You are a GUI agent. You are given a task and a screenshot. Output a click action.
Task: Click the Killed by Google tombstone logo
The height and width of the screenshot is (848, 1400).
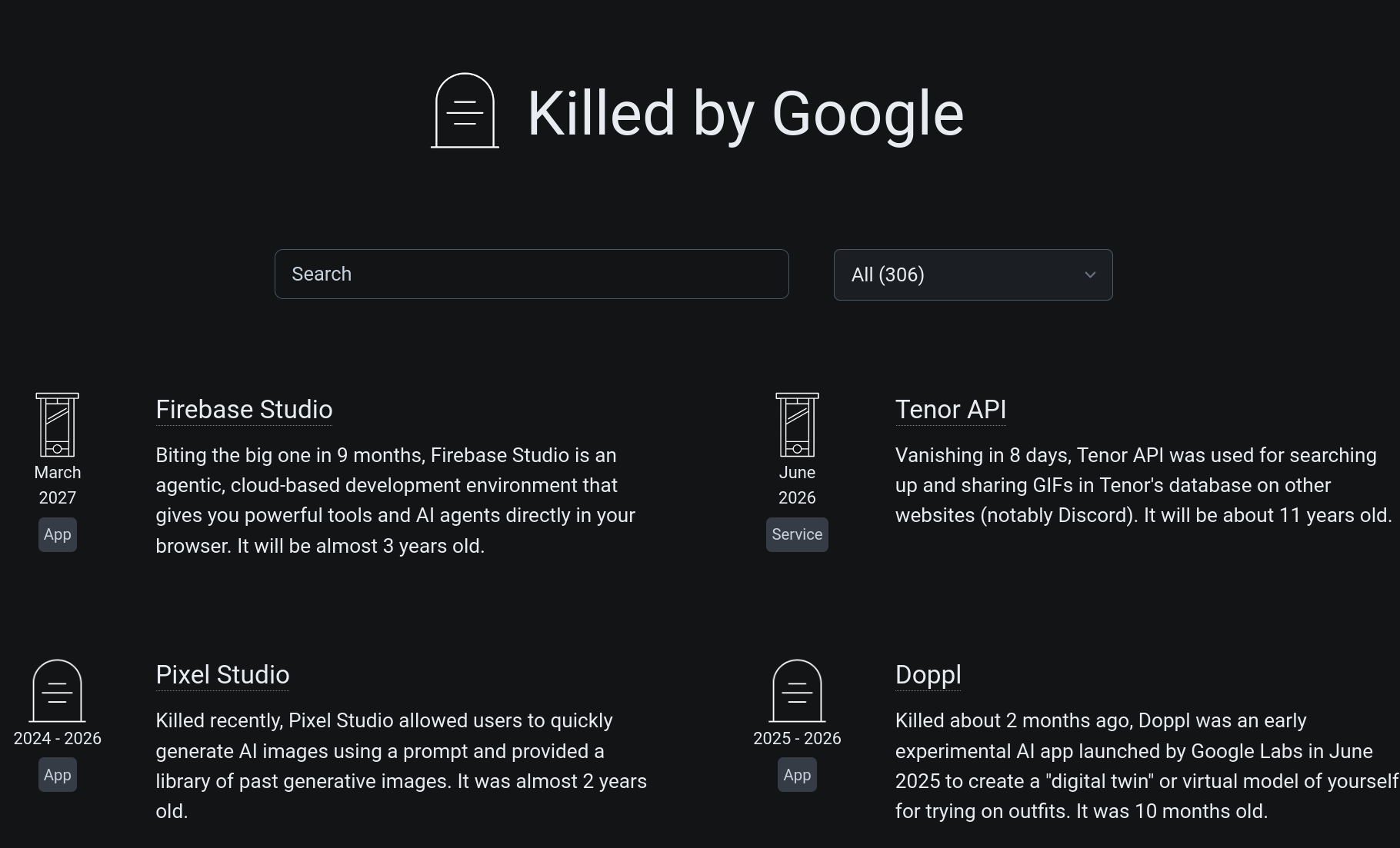pyautogui.click(x=465, y=111)
